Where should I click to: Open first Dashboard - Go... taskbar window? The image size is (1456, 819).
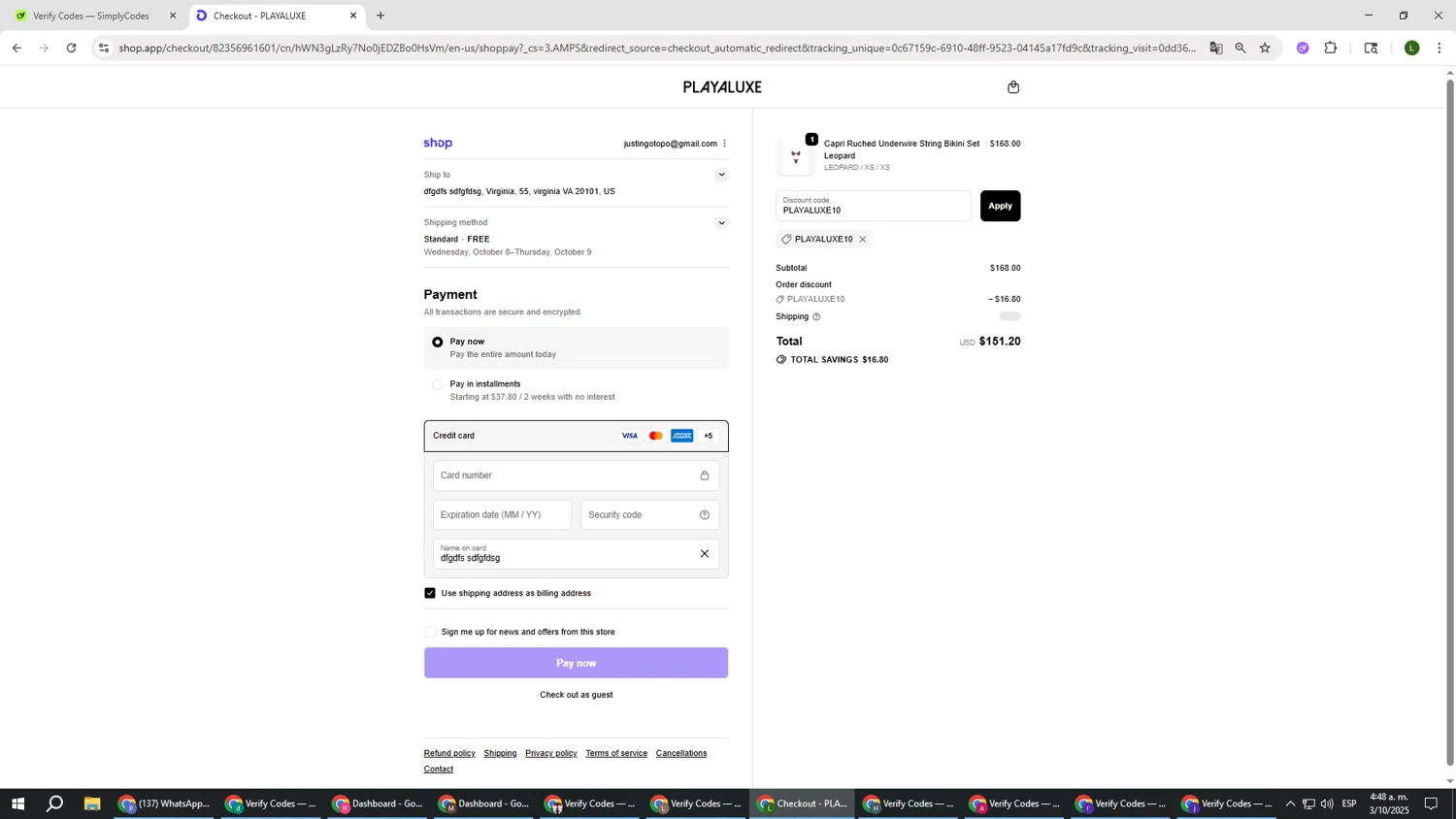pos(379,803)
